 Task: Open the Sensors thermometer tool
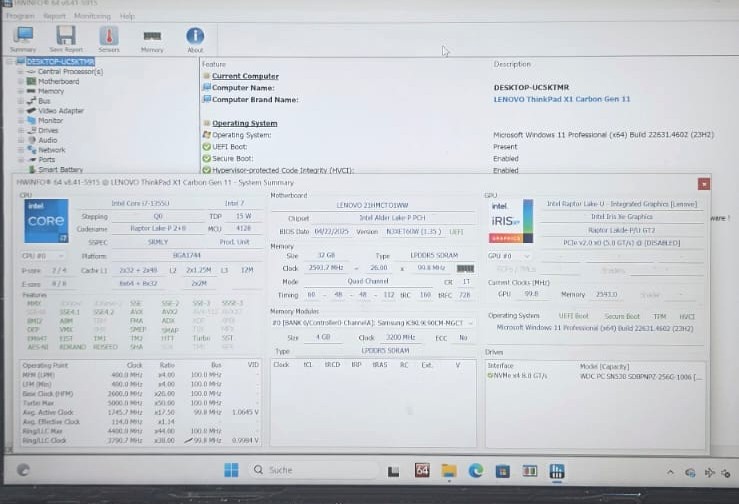coord(109,39)
